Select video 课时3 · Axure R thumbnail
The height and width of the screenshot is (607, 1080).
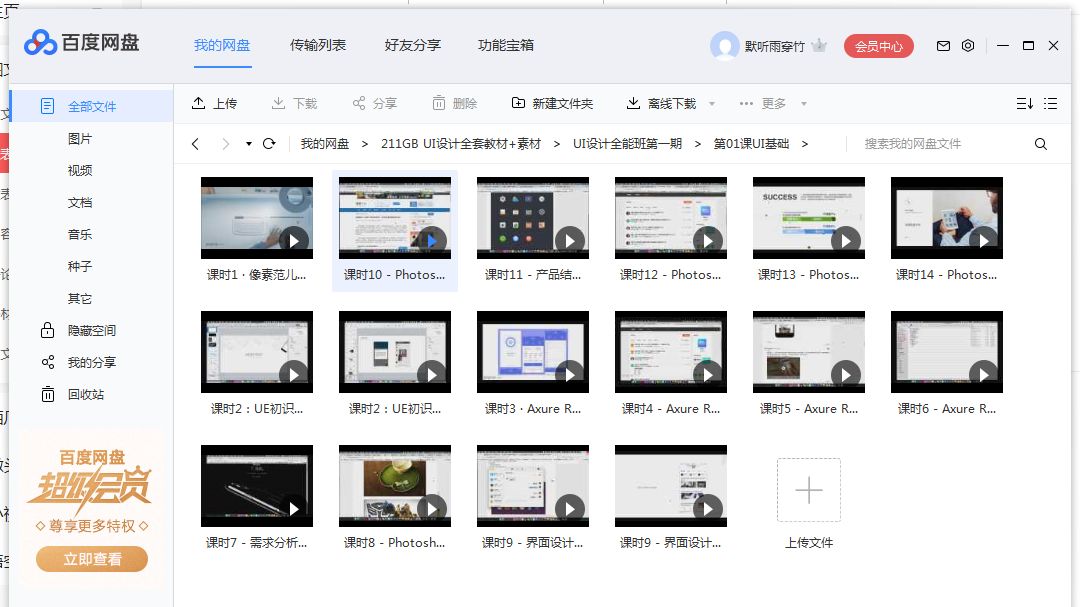(533, 352)
